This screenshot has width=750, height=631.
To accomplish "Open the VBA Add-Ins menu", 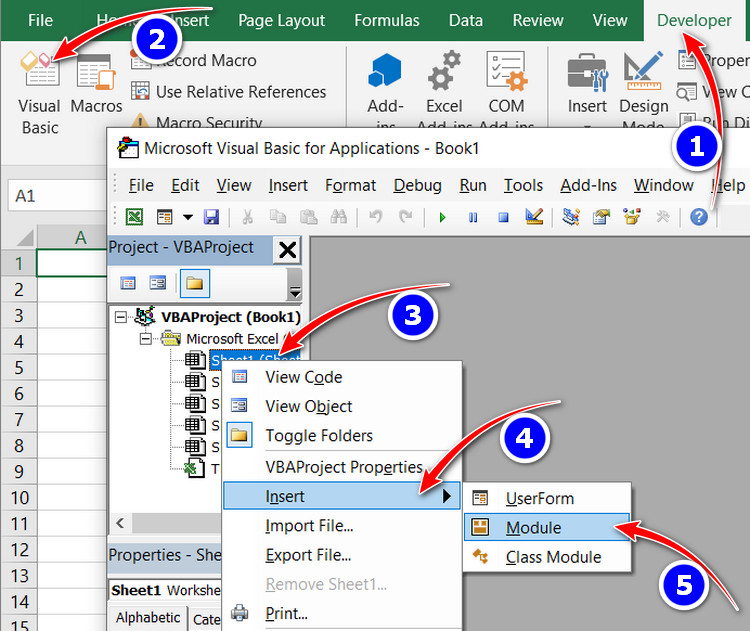I will click(x=588, y=185).
